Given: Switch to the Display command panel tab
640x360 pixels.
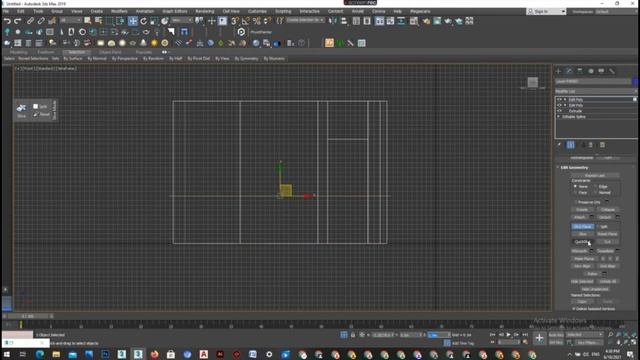Looking at the screenshot, I should click(x=601, y=71).
